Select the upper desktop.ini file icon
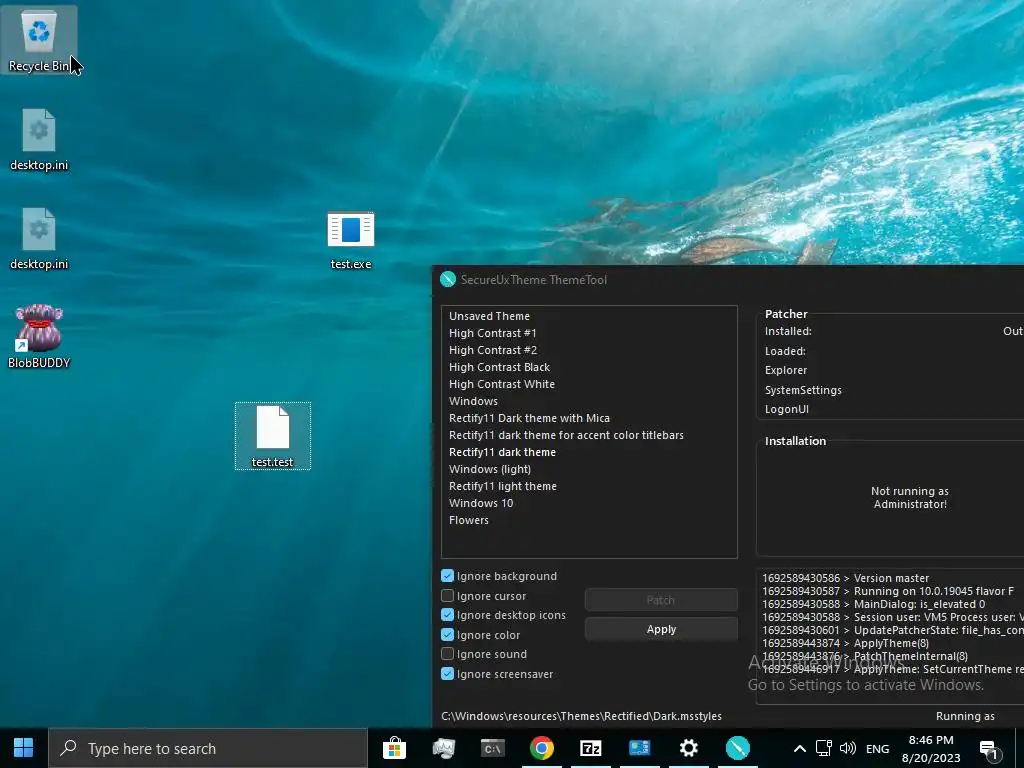The height and width of the screenshot is (768, 1024). pyautogui.click(x=39, y=140)
